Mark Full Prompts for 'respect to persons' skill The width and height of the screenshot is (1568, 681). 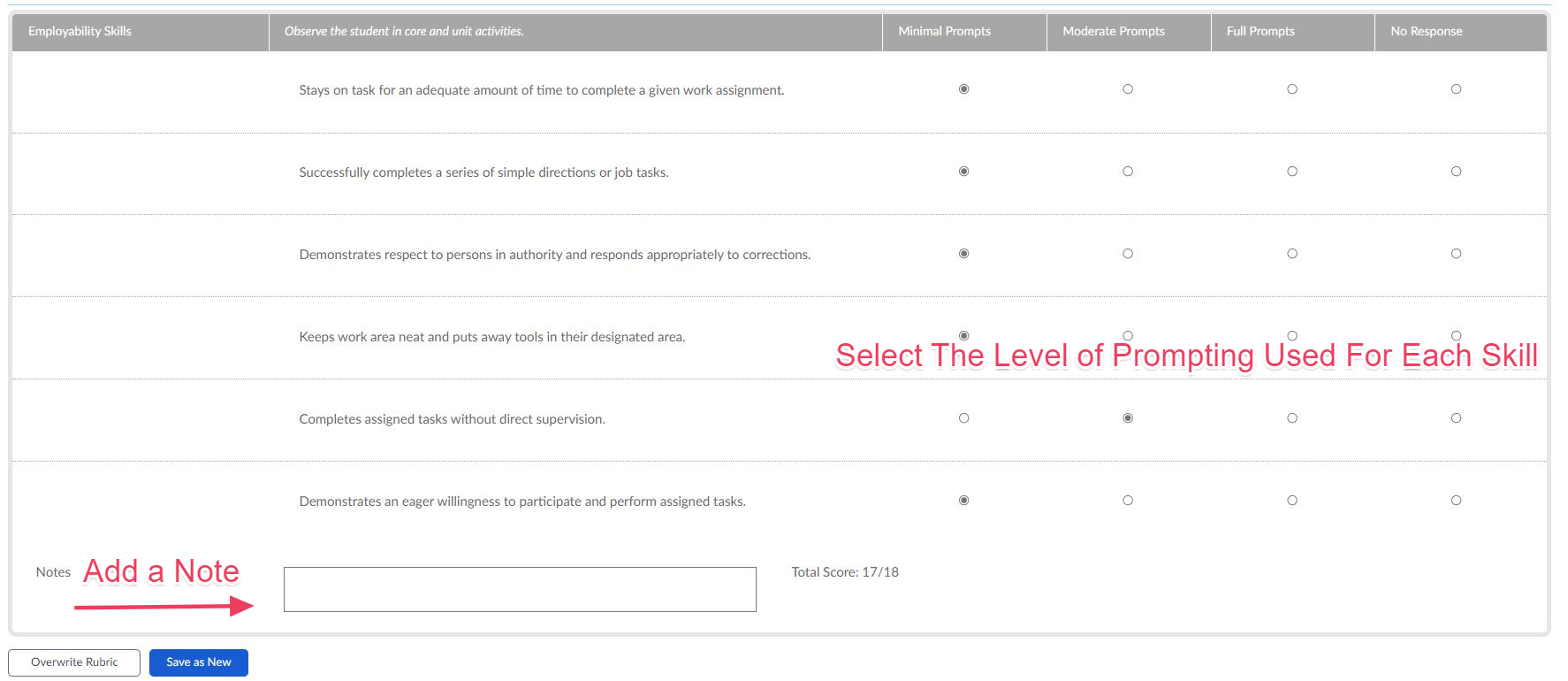point(1292,254)
